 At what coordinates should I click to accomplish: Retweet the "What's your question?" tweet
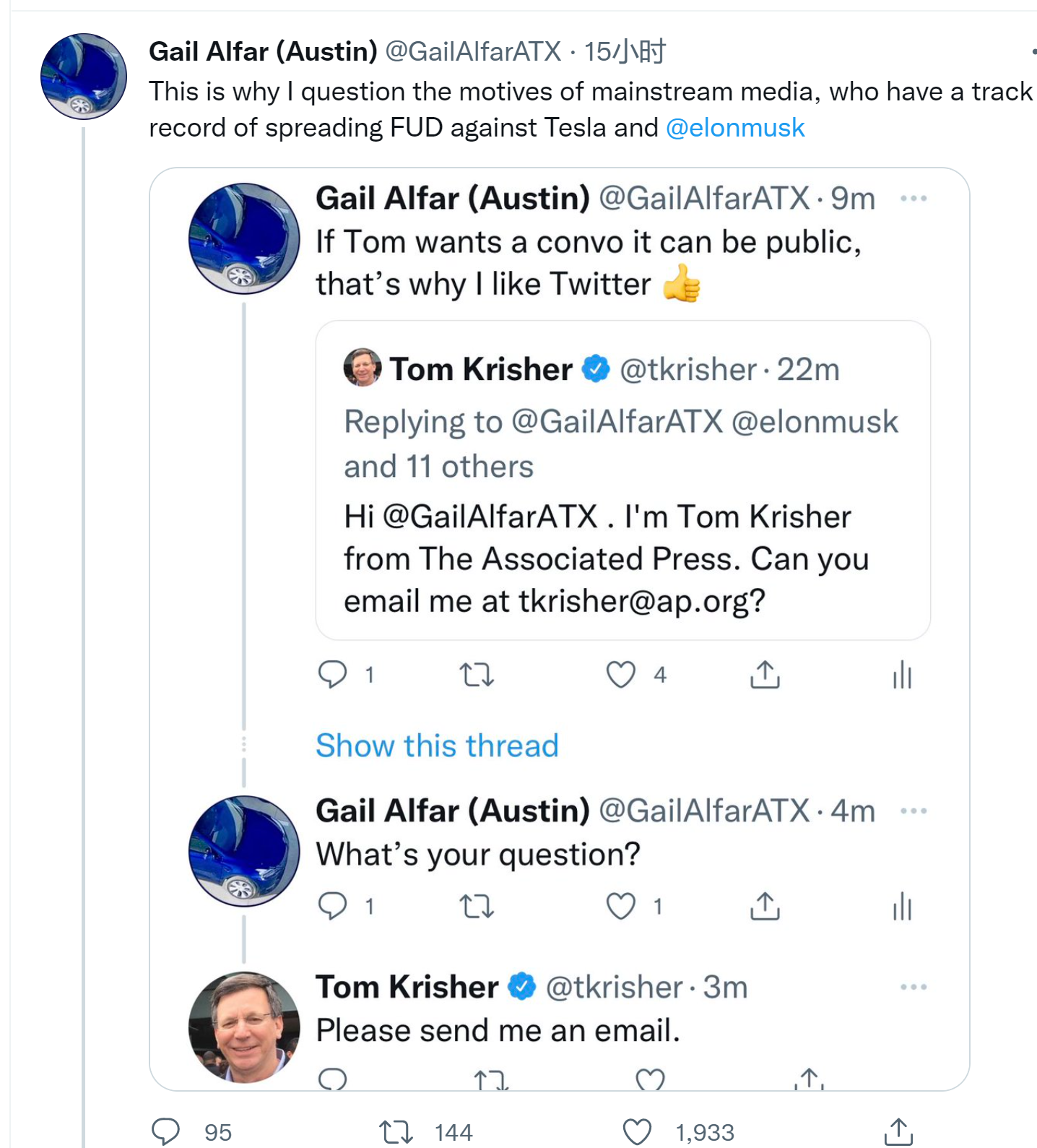(x=477, y=906)
